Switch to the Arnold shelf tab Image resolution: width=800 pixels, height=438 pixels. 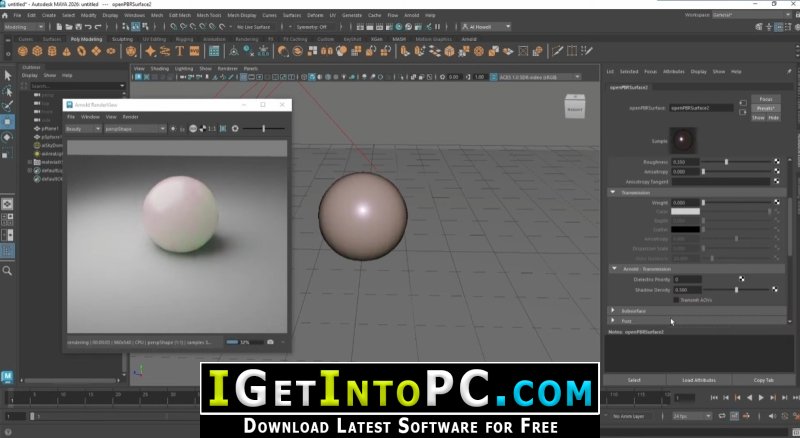[469, 39]
